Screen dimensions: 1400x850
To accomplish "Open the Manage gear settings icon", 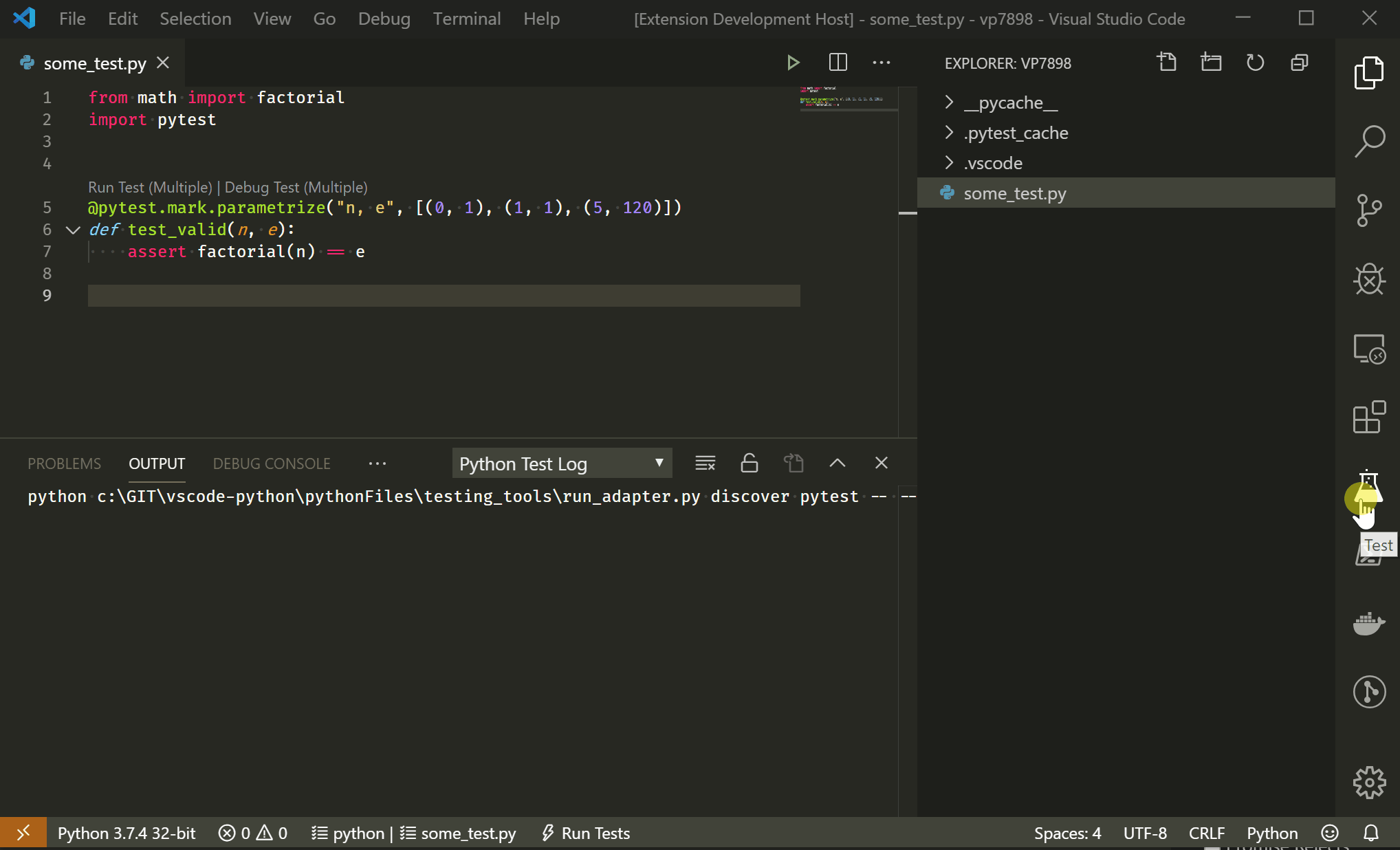I will (1368, 783).
